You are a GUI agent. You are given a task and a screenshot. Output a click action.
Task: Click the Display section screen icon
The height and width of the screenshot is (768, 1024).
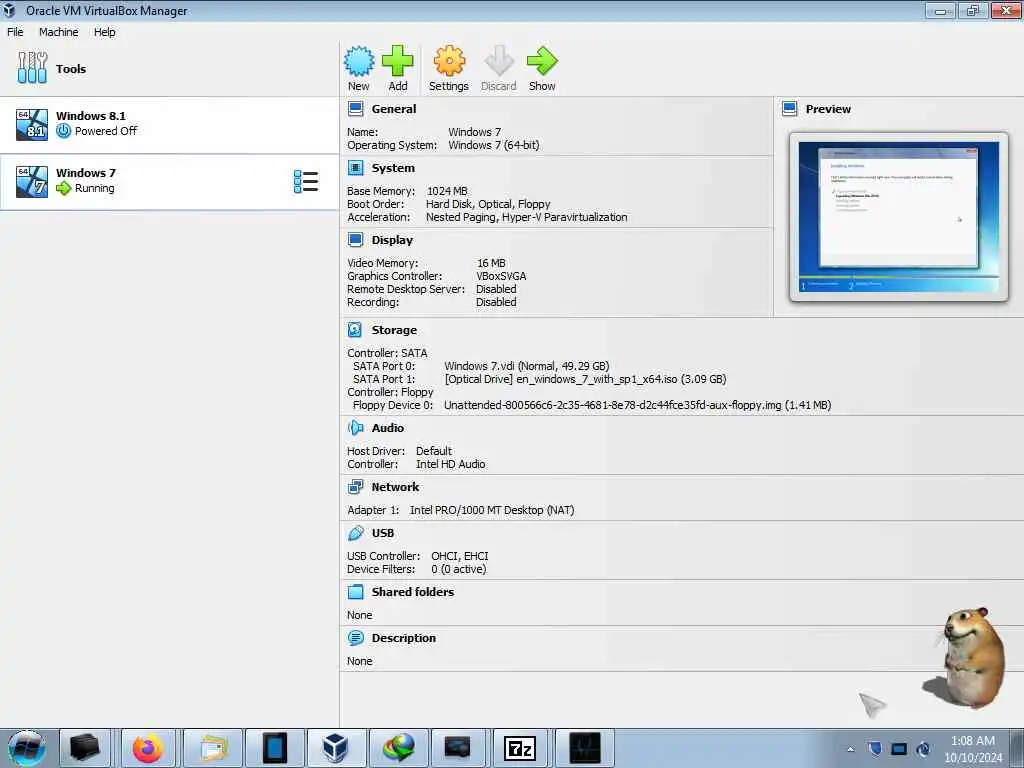click(x=355, y=240)
